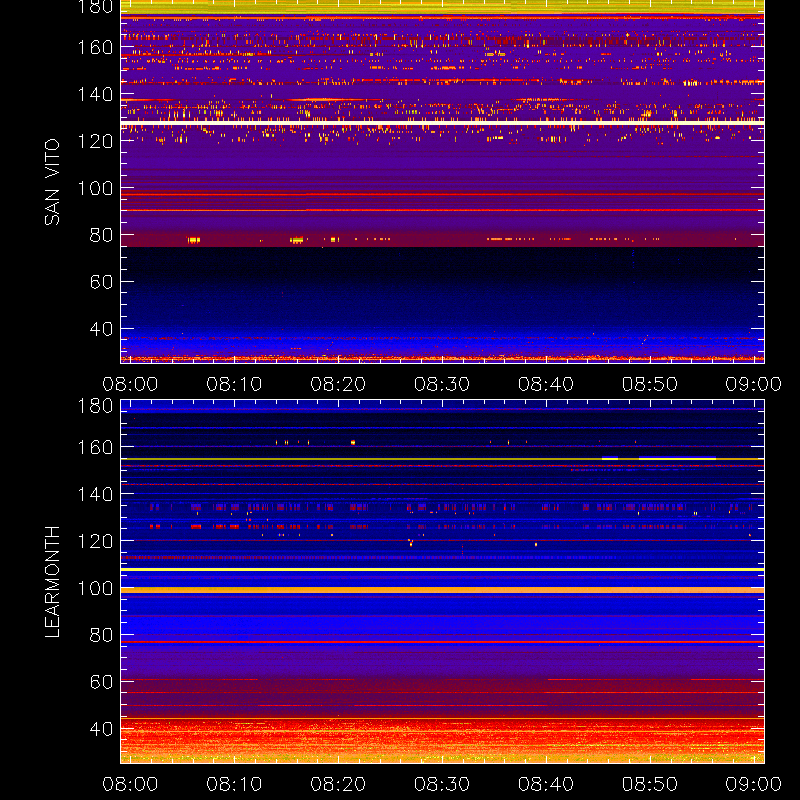Pick the 08:50 time label below the San Vito plot
Viewport: 800px width, 800px height.
pos(649,384)
